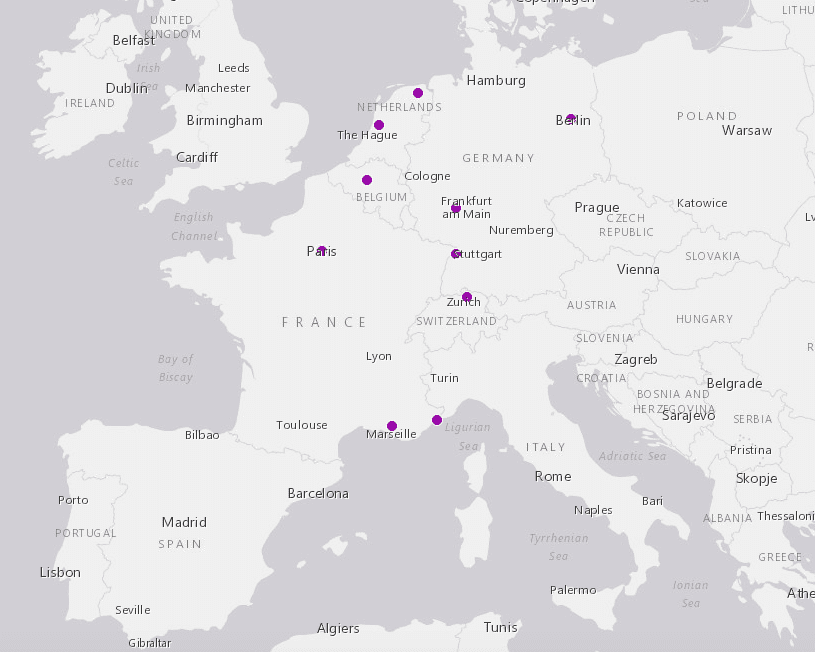Select the Naples city label
This screenshot has width=815, height=652.
593,510
